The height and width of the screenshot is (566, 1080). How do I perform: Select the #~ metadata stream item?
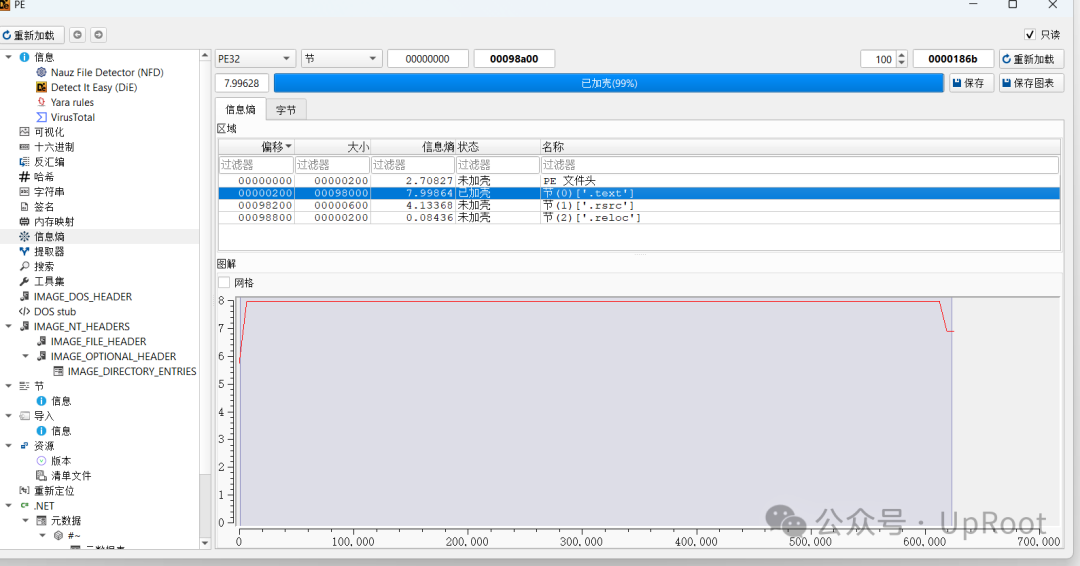tap(68, 536)
